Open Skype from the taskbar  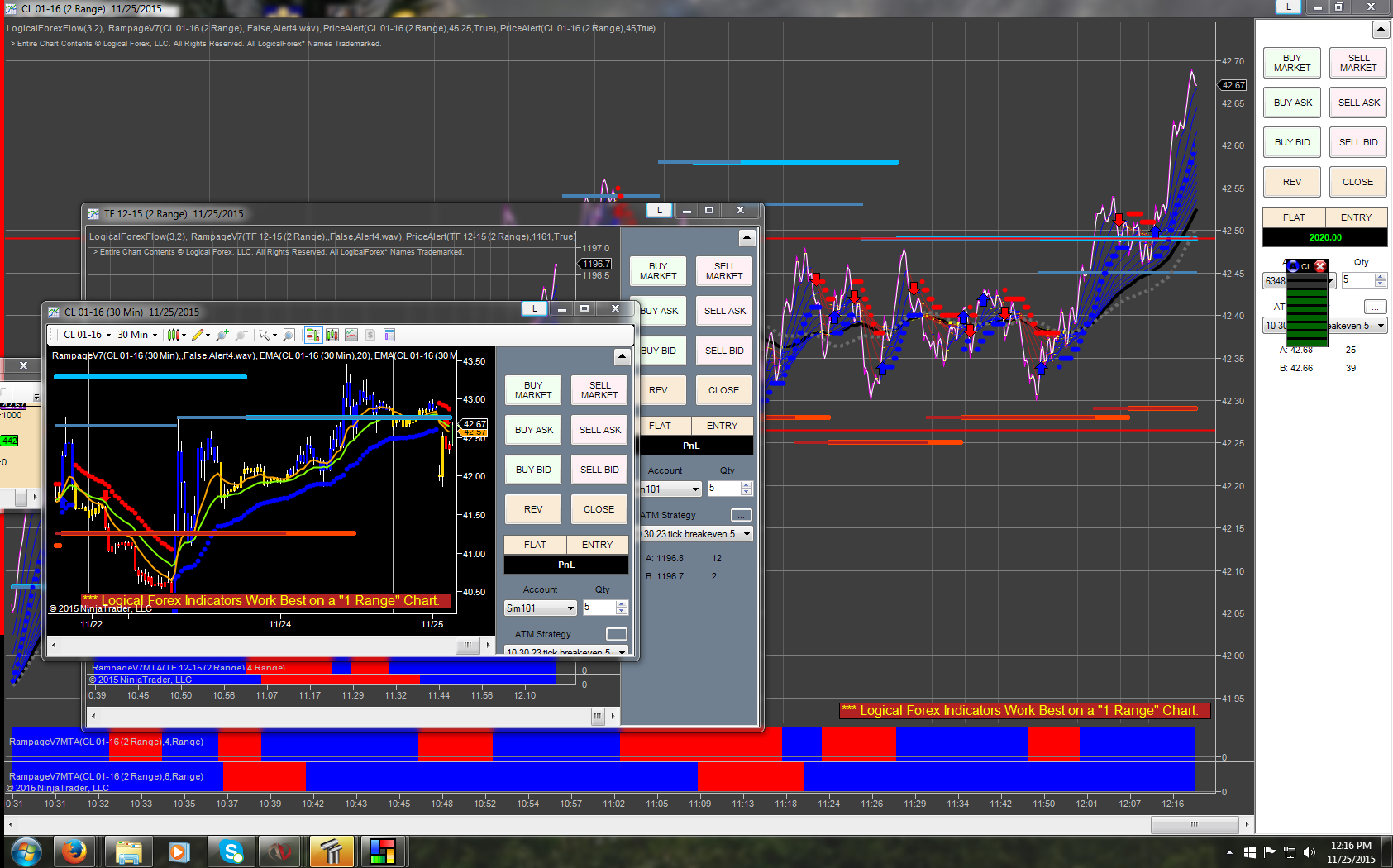(x=231, y=851)
